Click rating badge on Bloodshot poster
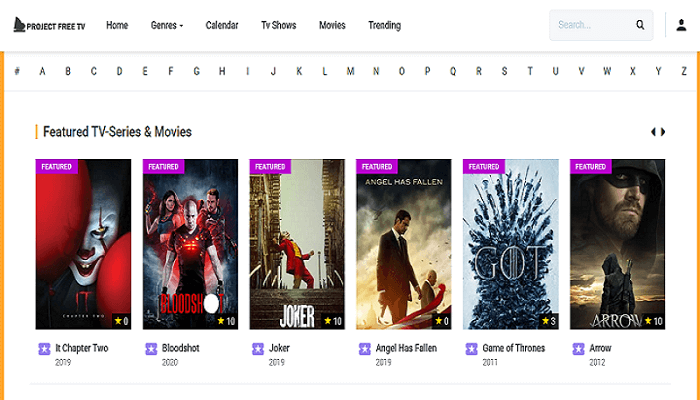 [226, 321]
